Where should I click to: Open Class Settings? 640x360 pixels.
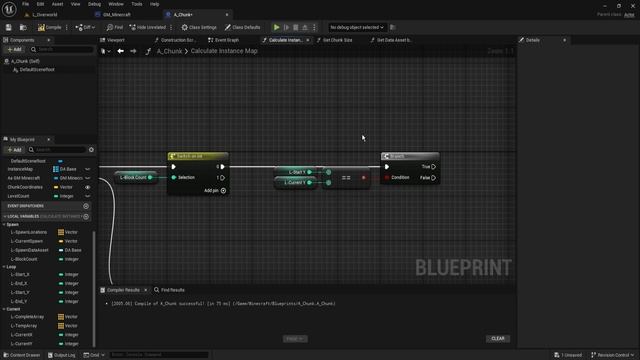point(199,27)
